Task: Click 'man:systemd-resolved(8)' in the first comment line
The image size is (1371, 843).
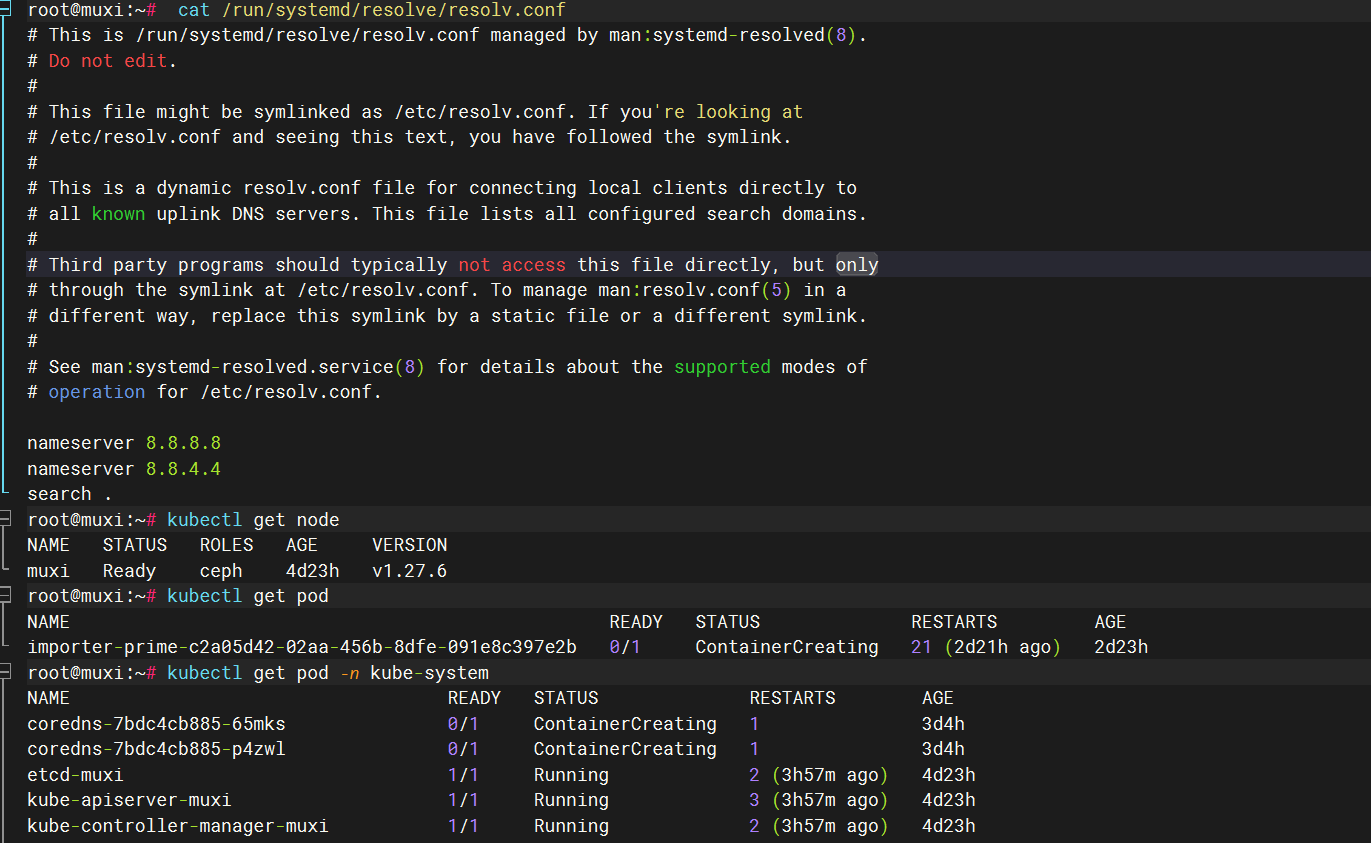Action: 733,35
